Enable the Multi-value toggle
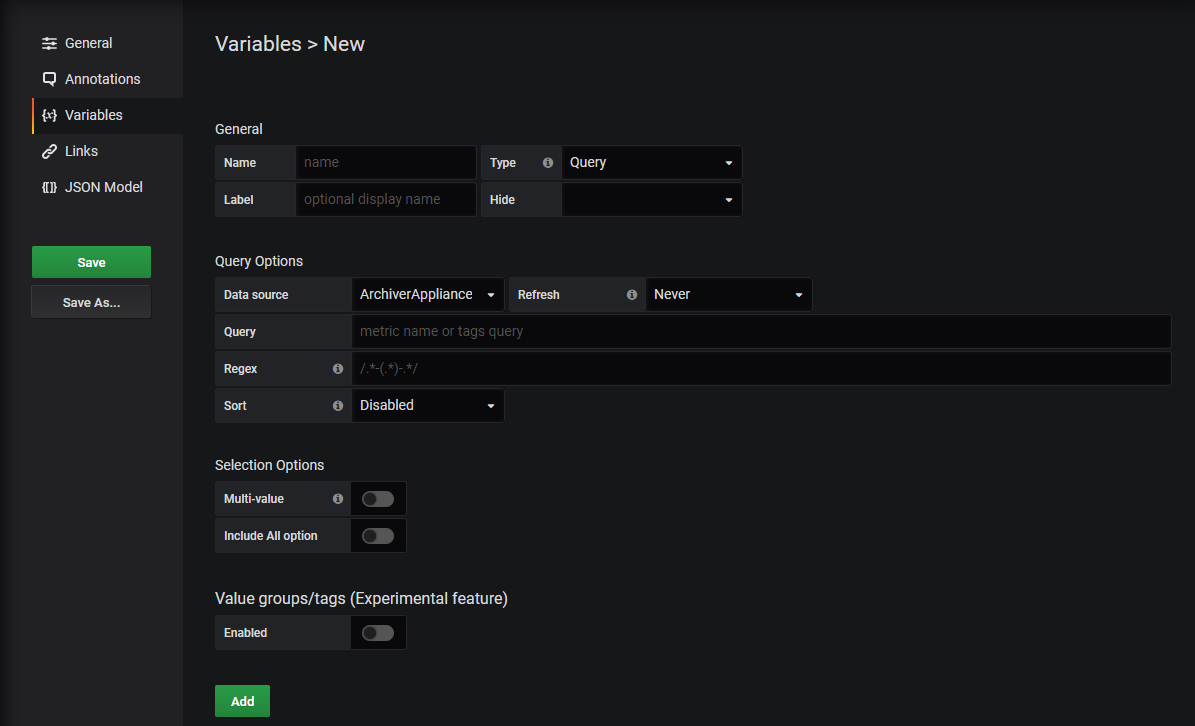 click(x=378, y=498)
